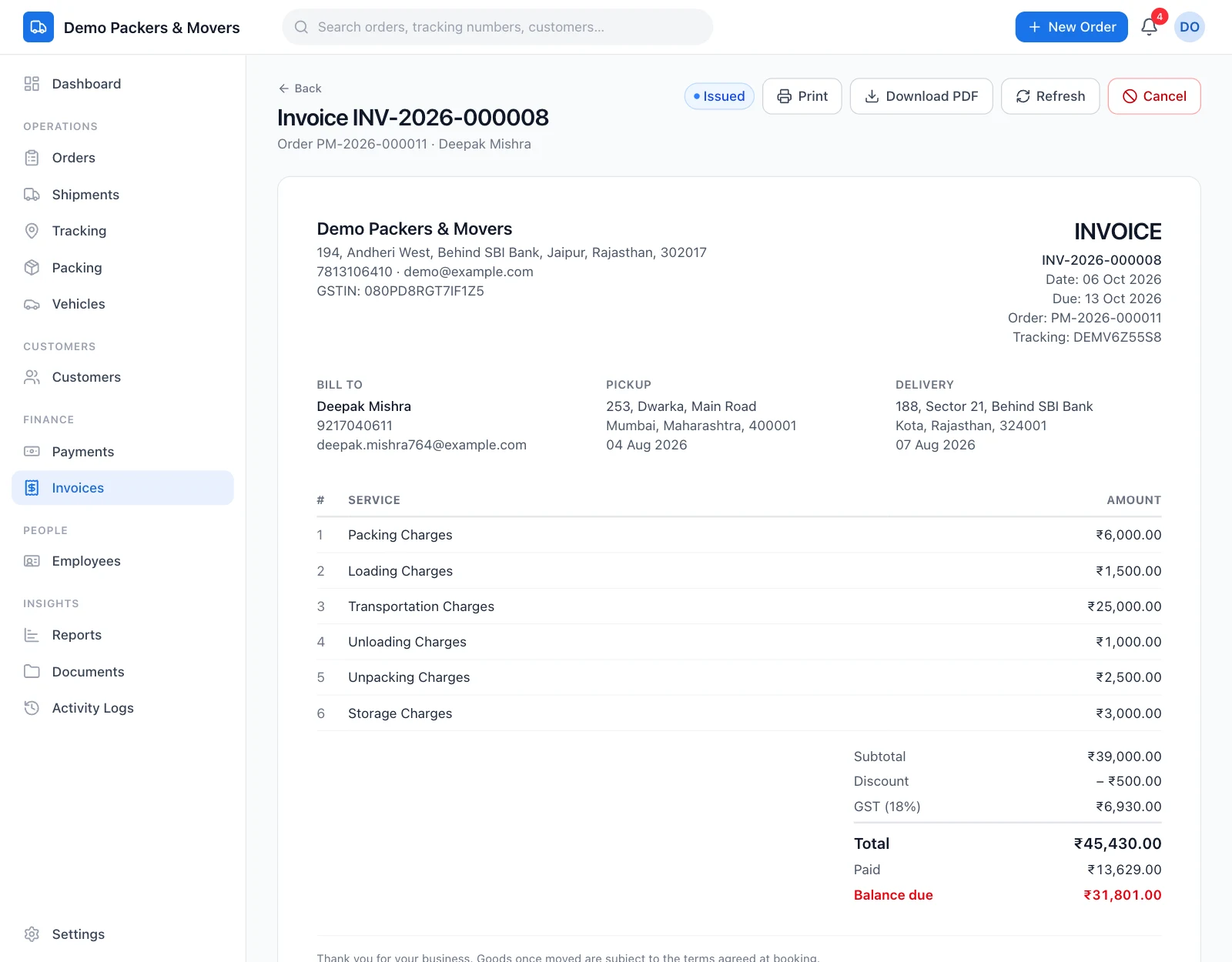Open the Shipments section

tap(122, 195)
